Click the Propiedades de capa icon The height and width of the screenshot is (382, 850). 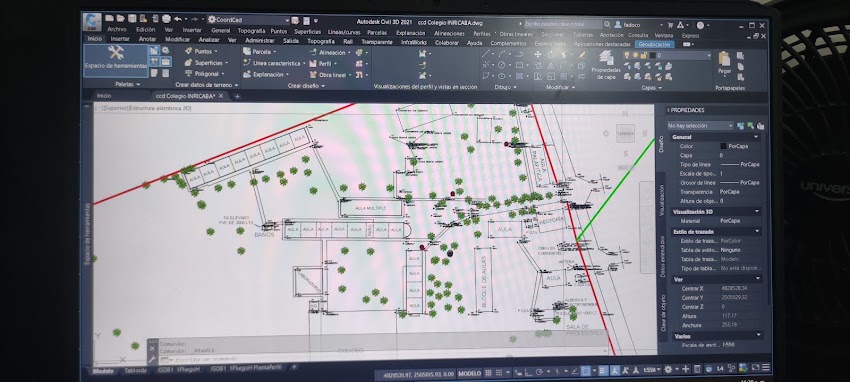pos(606,66)
